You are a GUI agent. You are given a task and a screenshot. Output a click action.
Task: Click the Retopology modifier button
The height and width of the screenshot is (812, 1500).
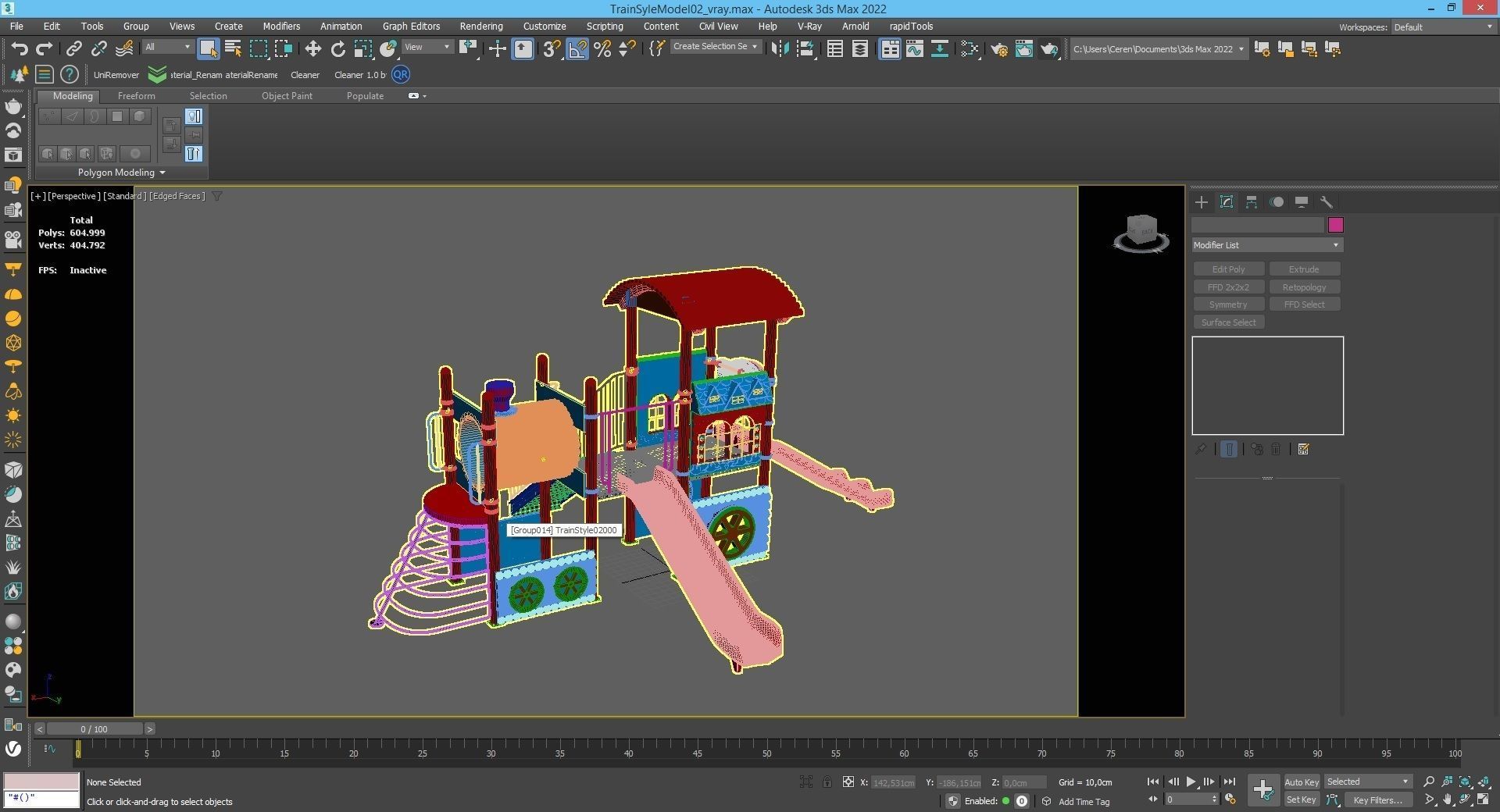click(x=1305, y=287)
